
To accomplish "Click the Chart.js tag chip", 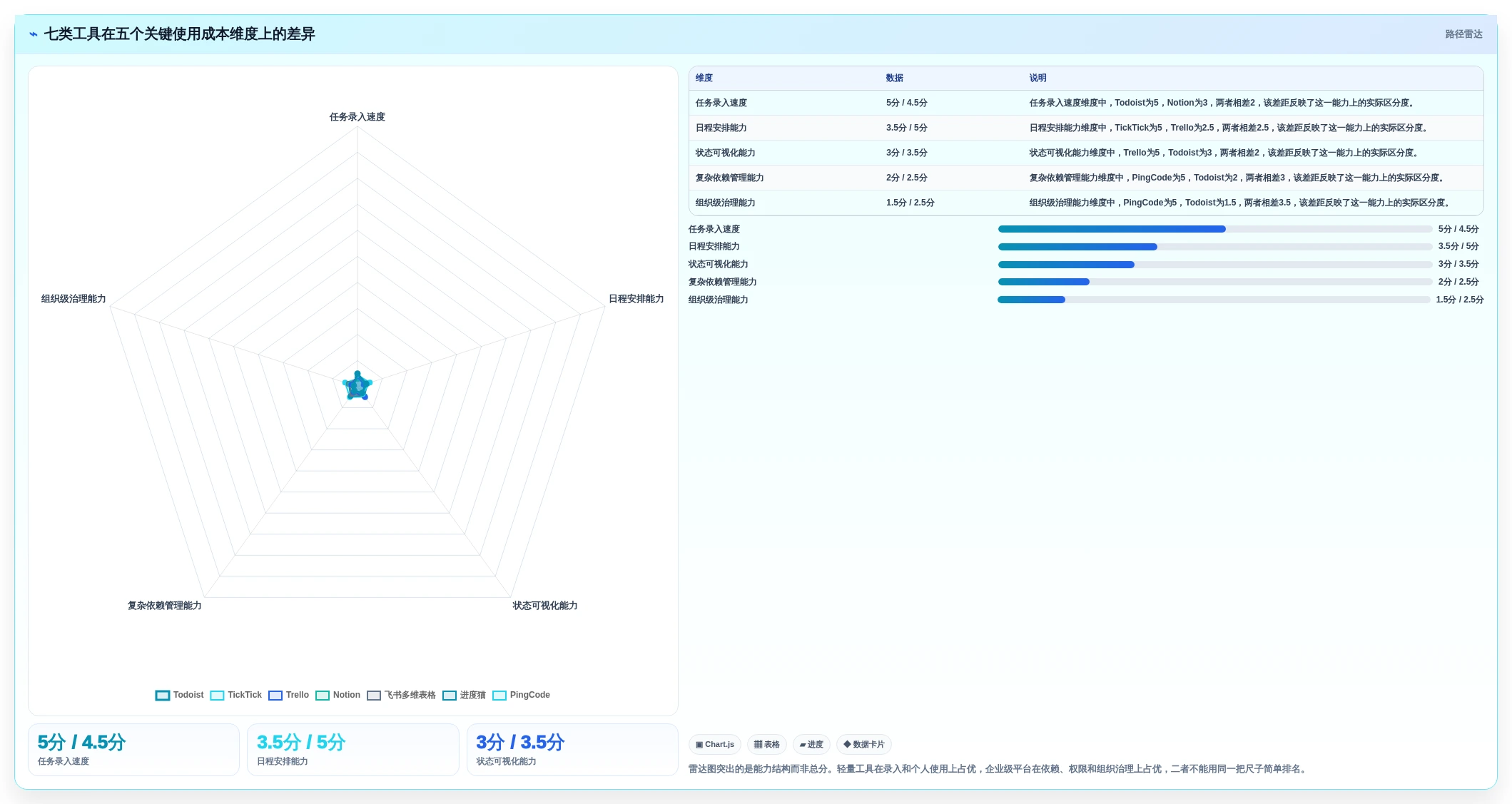I will click(x=715, y=745).
